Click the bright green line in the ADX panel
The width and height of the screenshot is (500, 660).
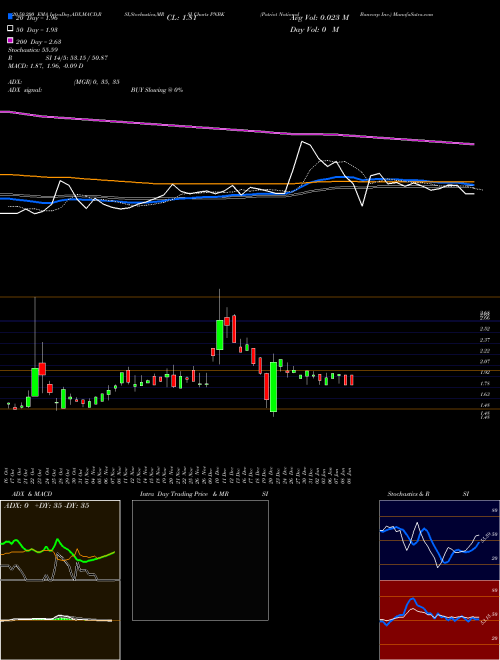(x=57, y=549)
